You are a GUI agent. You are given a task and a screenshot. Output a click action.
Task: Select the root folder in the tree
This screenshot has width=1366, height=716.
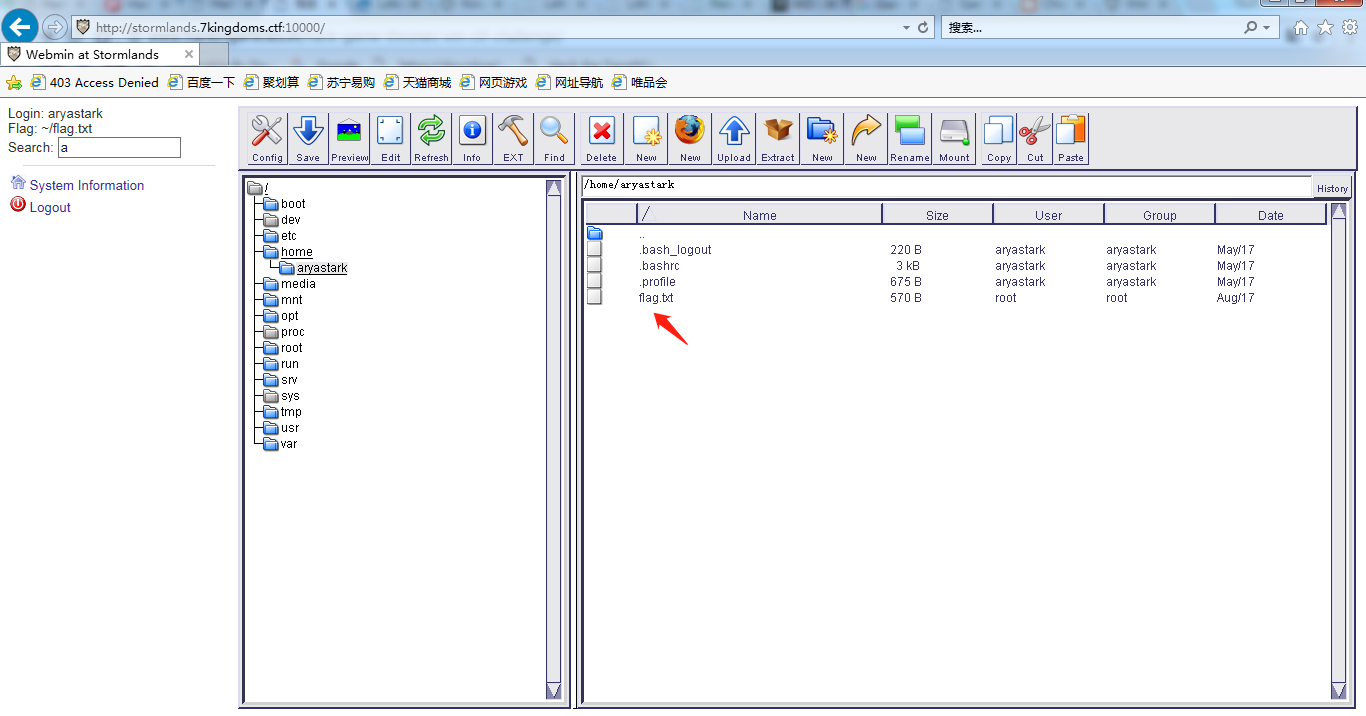(x=291, y=348)
